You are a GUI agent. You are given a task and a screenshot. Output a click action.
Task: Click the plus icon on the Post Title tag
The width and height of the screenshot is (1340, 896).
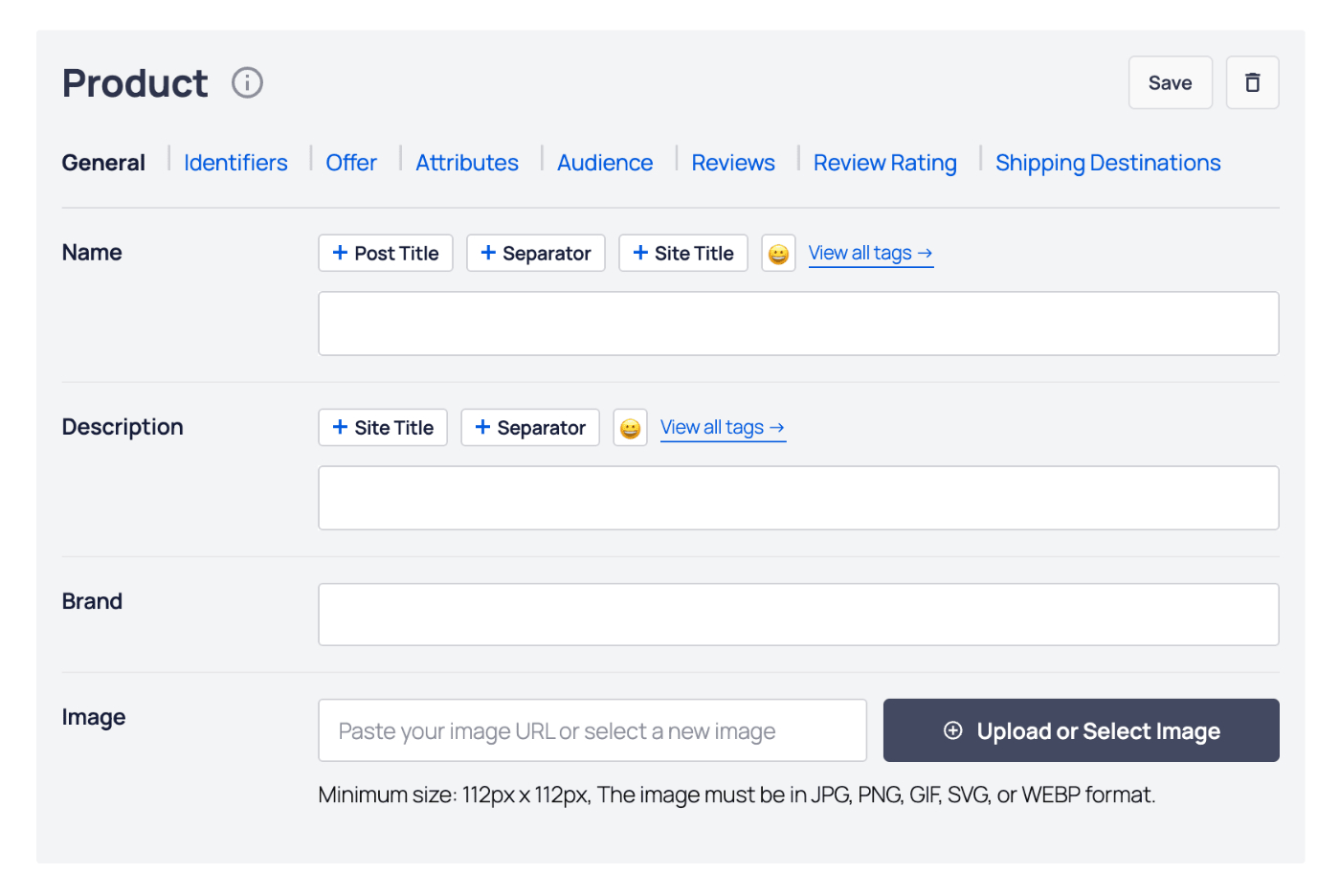339,253
